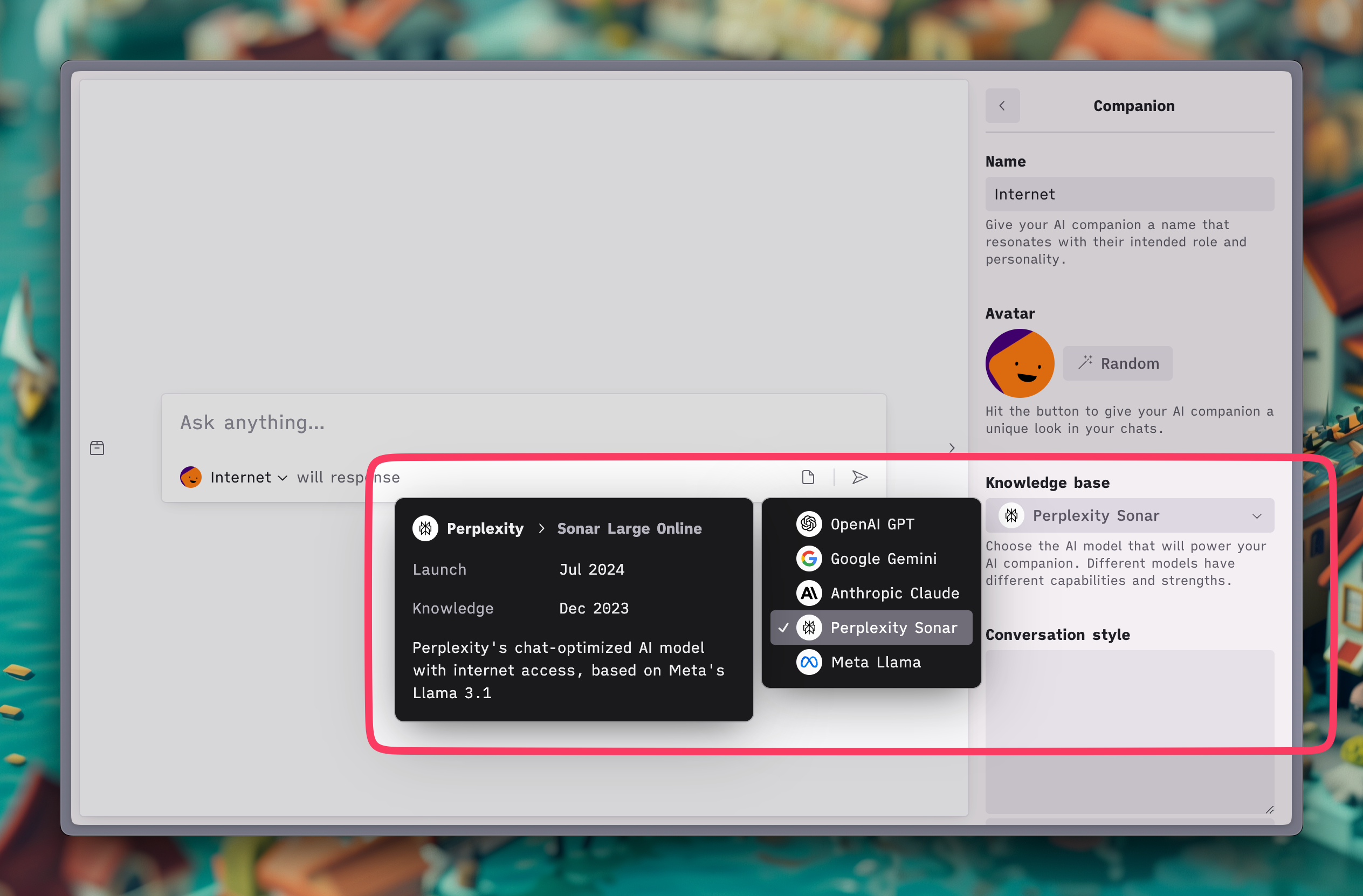Click the Dec 2023 knowledge value
1363x896 pixels.
coord(594,608)
